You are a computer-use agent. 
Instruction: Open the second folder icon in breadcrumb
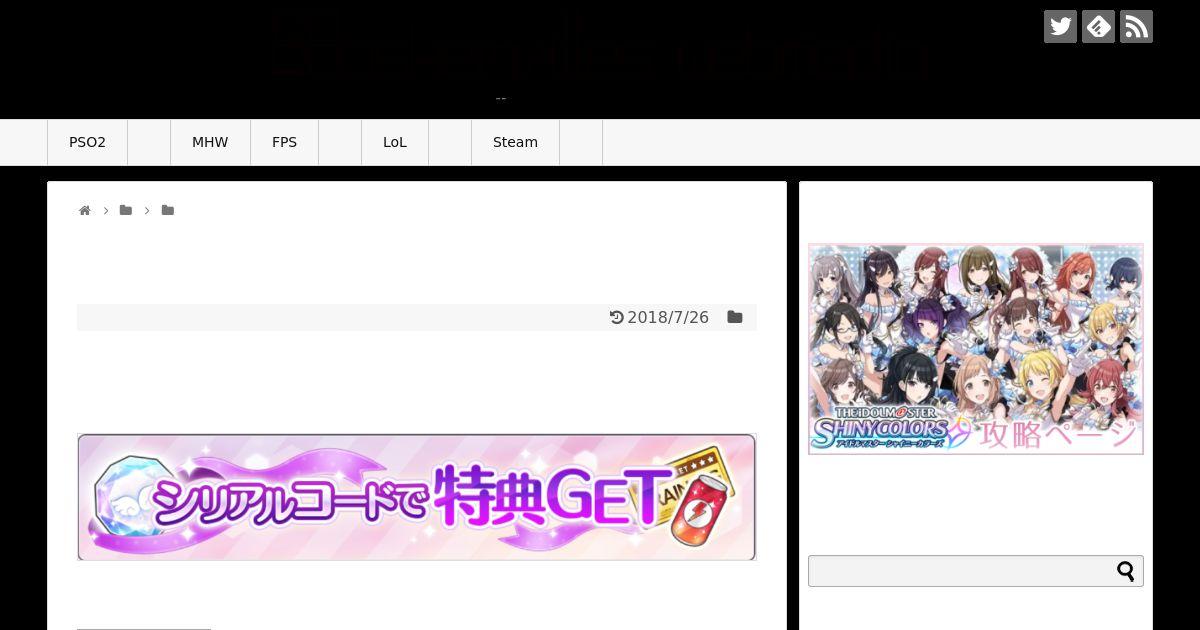(x=168, y=210)
